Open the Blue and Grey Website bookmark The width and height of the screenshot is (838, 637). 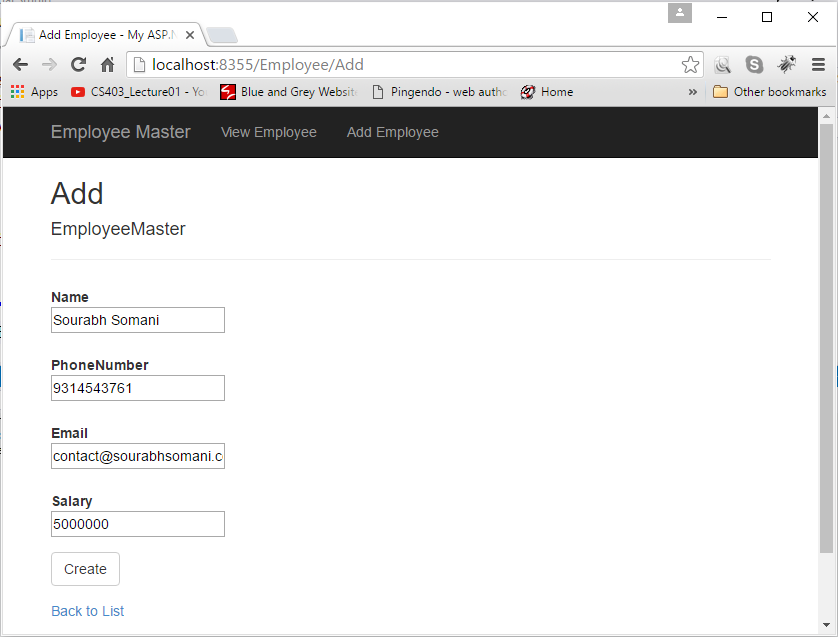click(289, 92)
